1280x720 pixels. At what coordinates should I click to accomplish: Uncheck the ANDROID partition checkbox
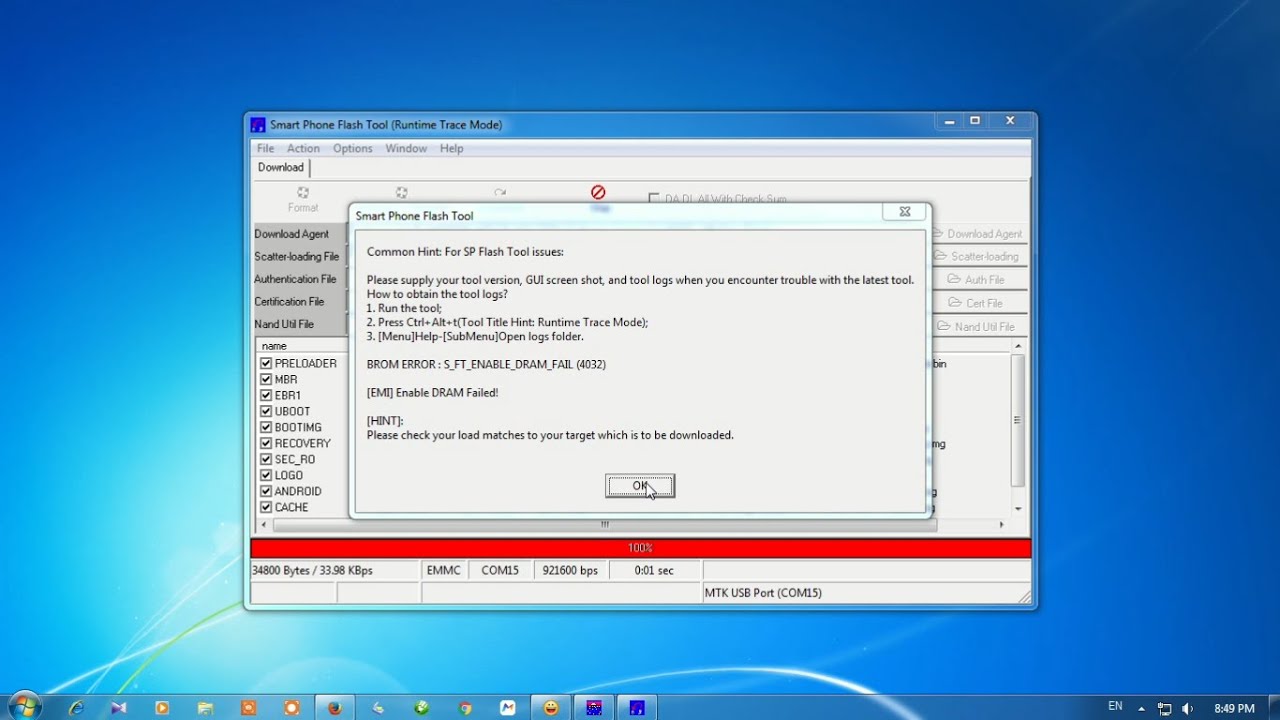266,491
